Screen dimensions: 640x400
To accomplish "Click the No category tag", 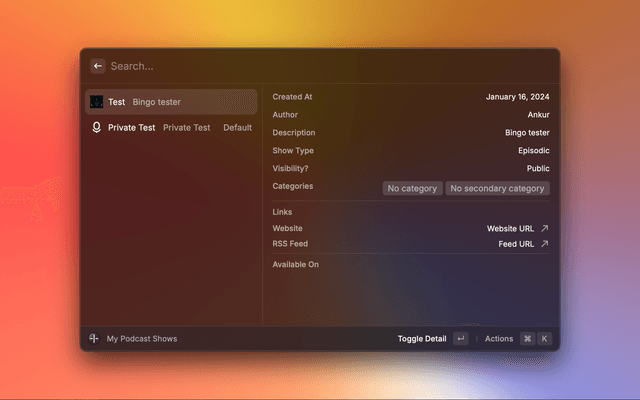I will pos(412,188).
